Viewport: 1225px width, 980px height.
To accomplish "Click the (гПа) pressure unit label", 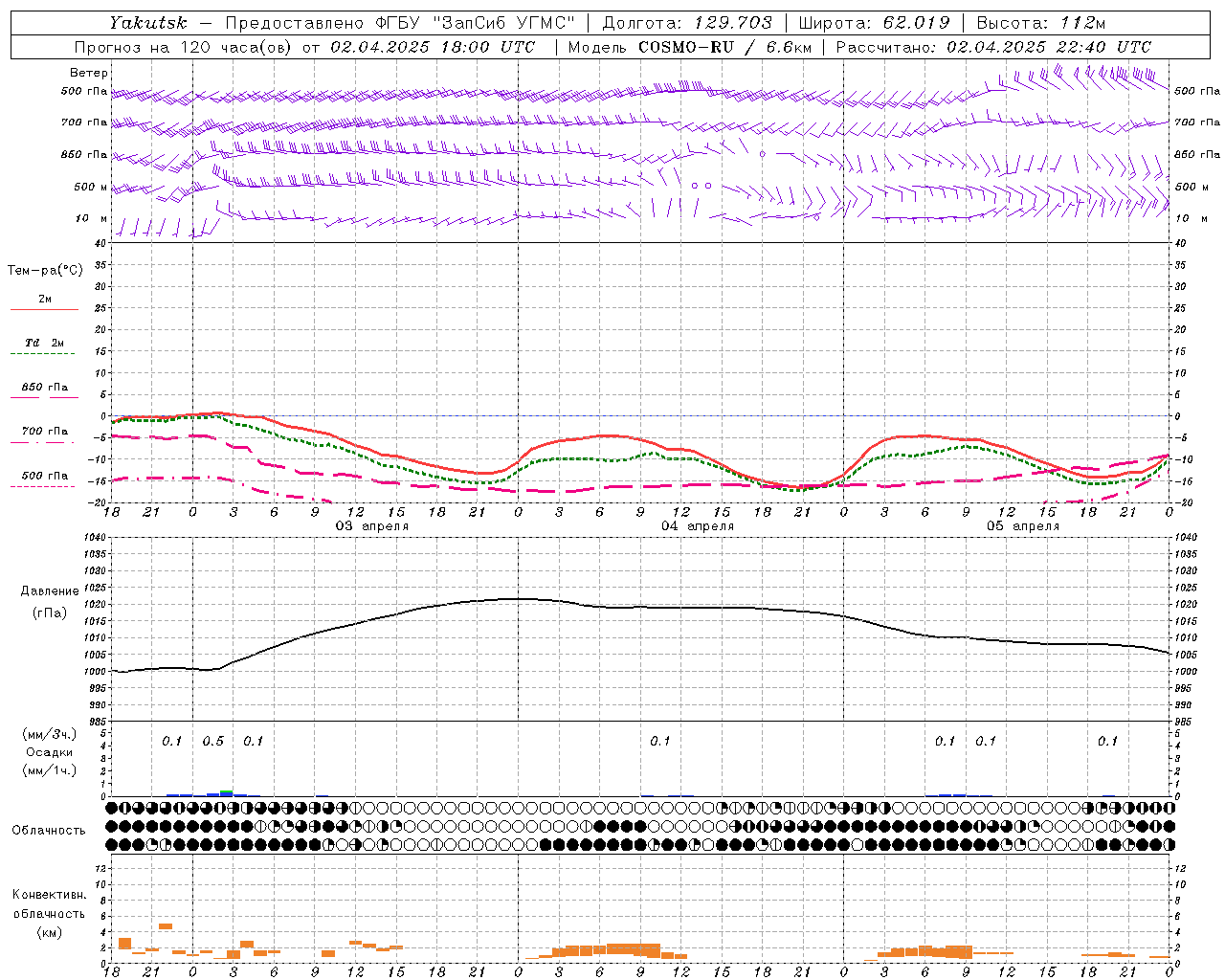I will [49, 613].
